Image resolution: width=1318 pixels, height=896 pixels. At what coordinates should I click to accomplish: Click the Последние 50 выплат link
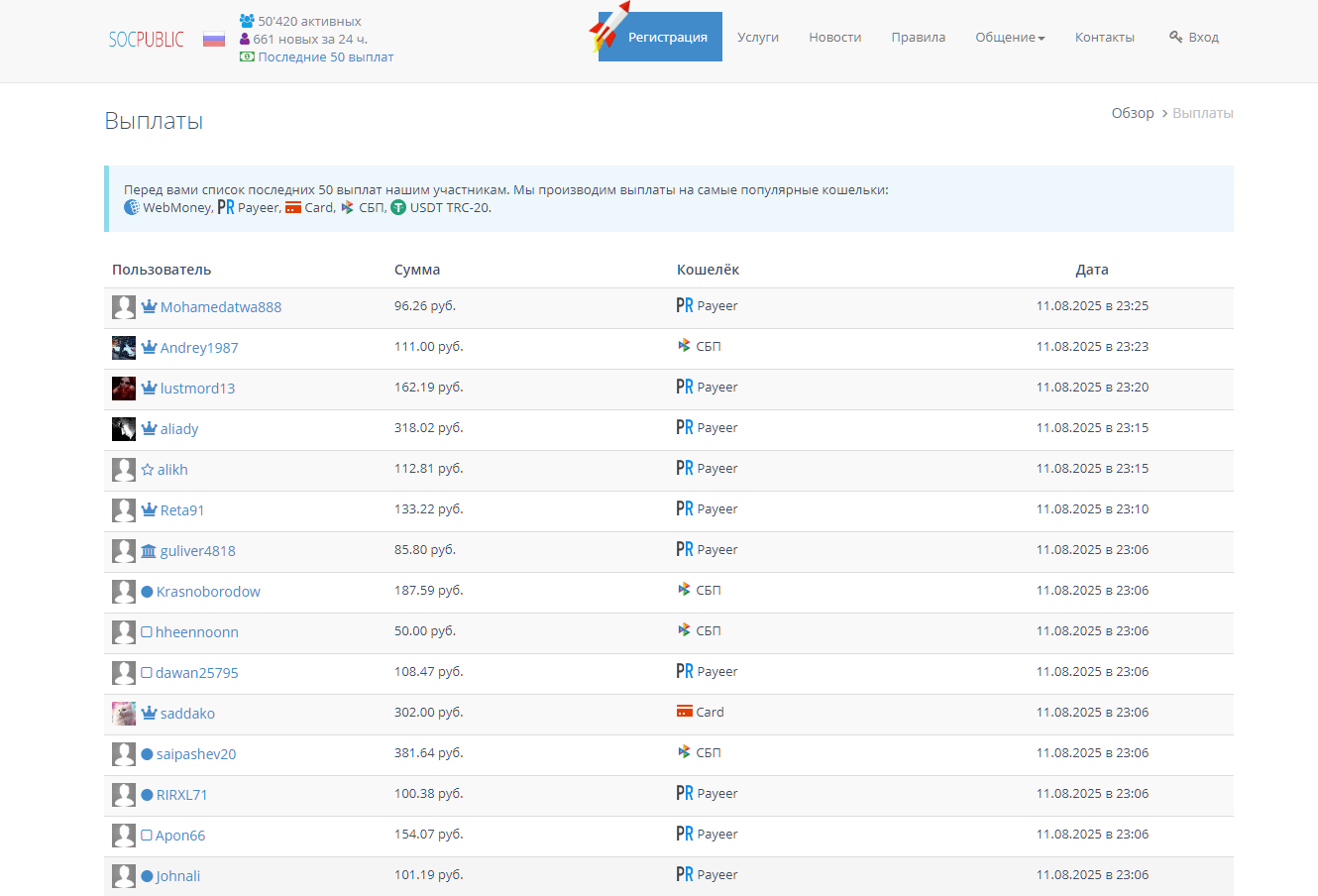(x=325, y=57)
